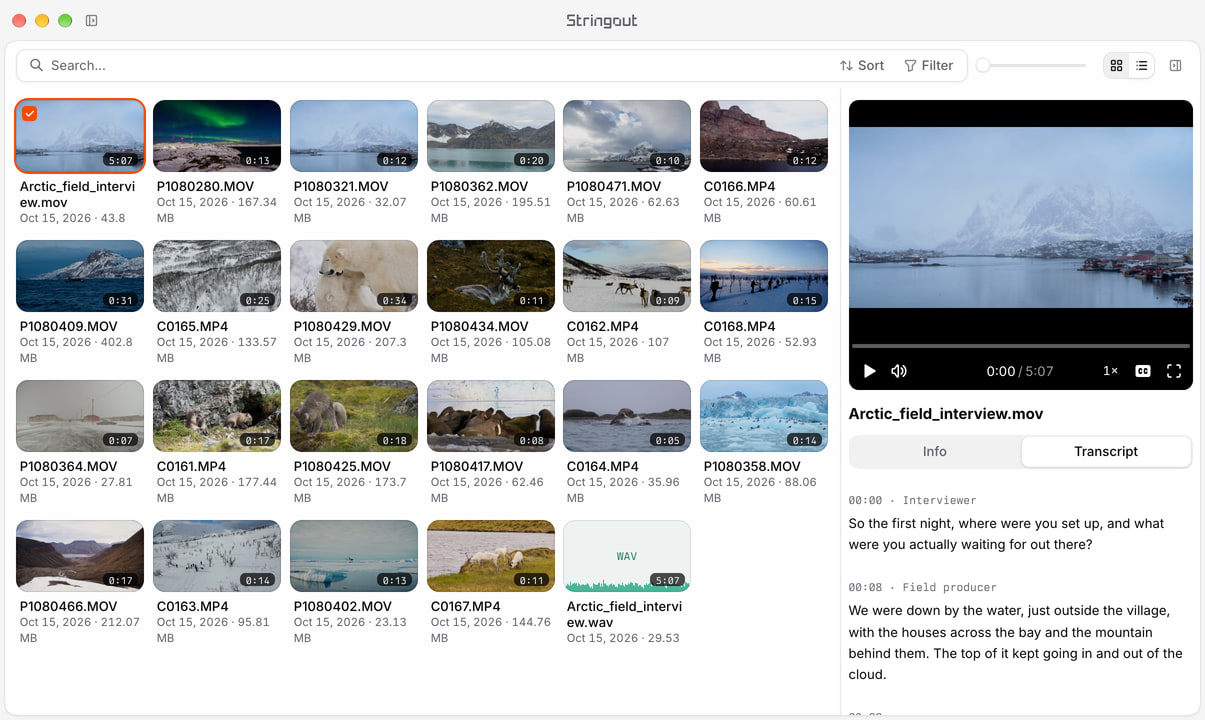Select the C0164.MP4 thumbnail
Viewport: 1205px width, 720px height.
[x=627, y=416]
